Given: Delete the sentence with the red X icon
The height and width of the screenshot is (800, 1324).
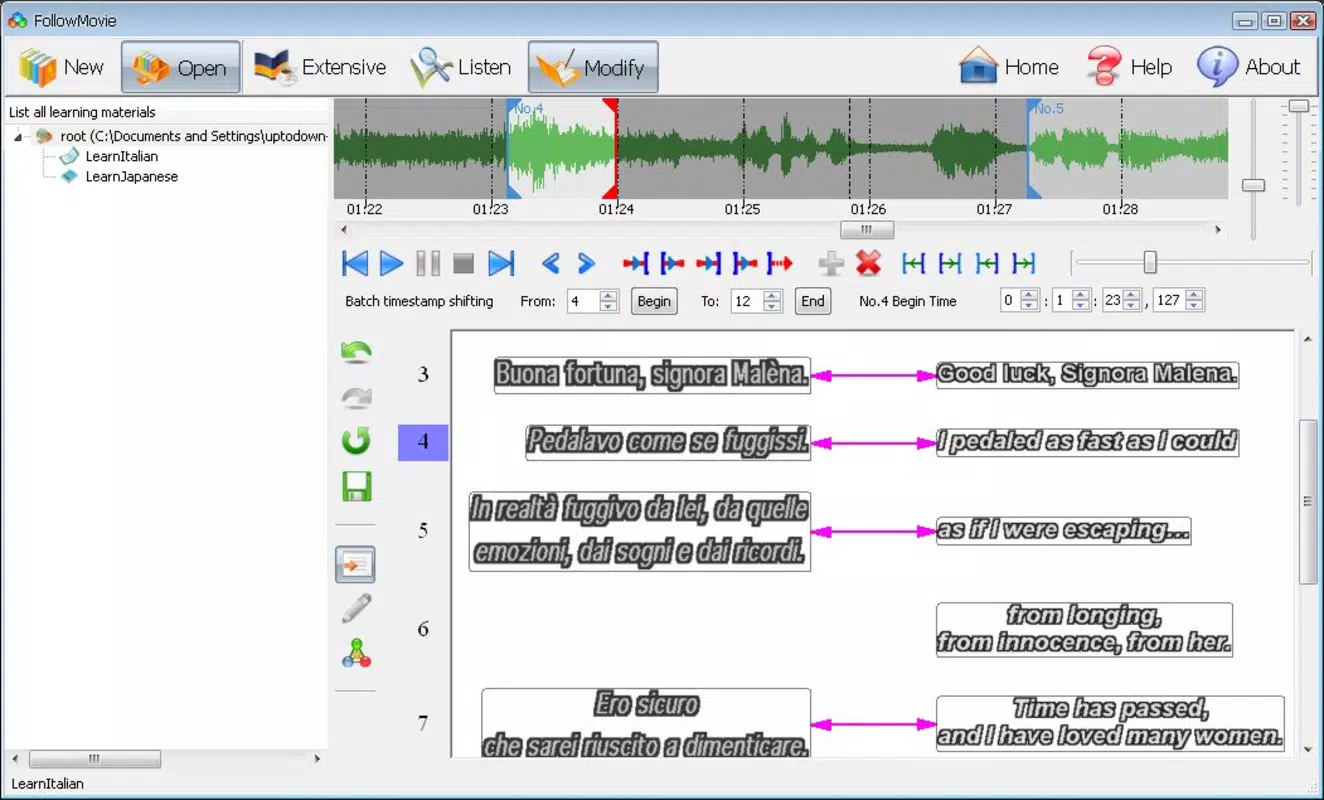Looking at the screenshot, I should tap(869, 263).
